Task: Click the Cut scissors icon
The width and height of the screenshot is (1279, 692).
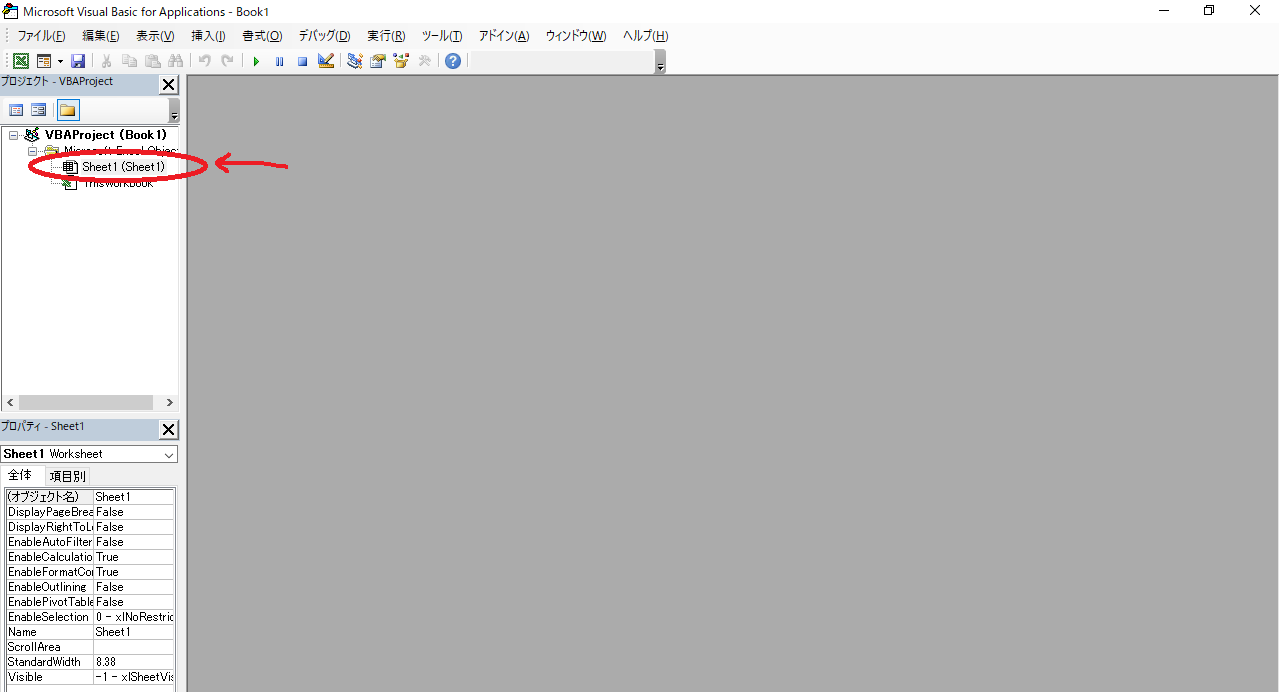Action: coord(107,61)
